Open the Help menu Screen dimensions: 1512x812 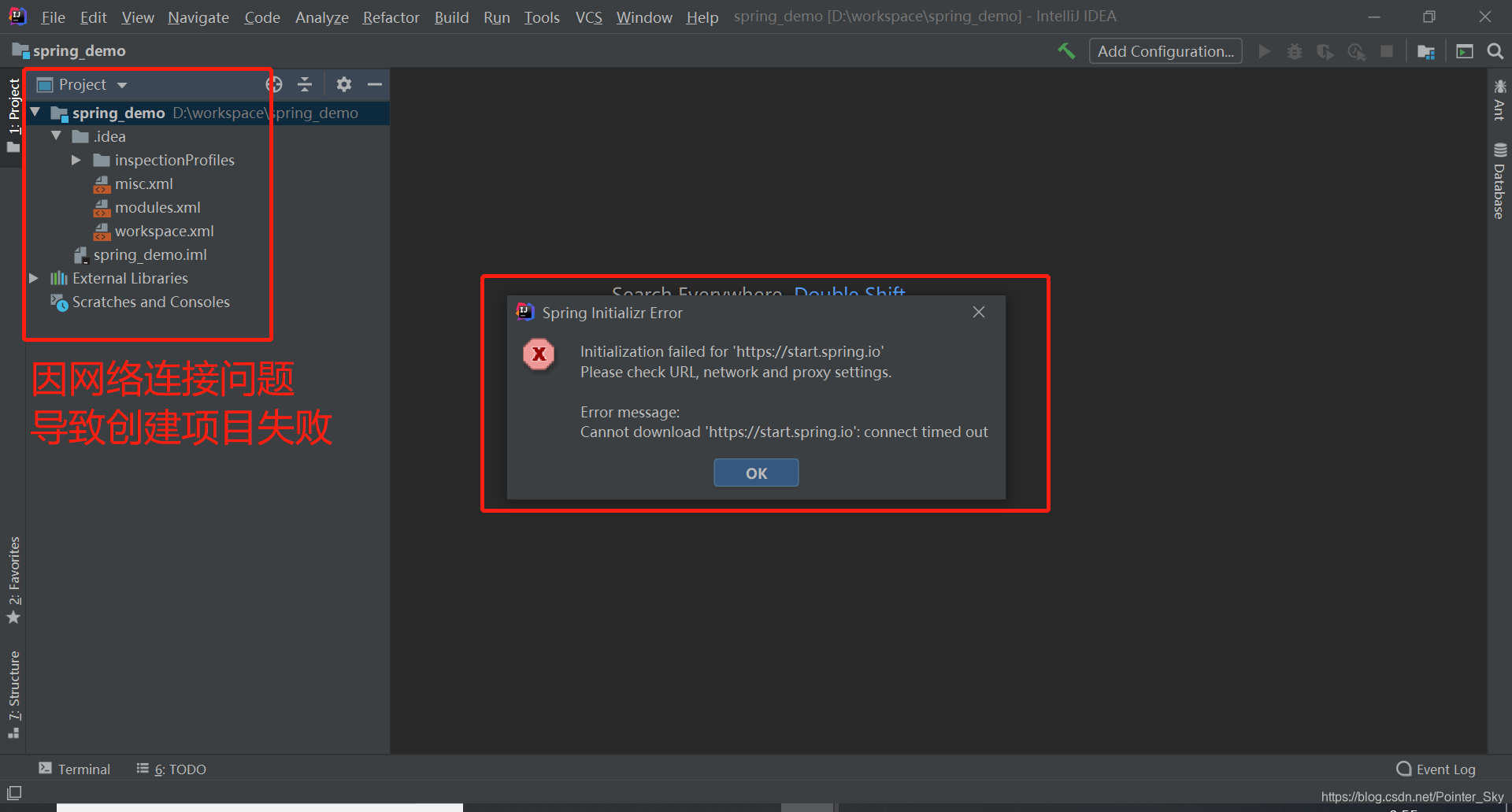click(x=702, y=17)
